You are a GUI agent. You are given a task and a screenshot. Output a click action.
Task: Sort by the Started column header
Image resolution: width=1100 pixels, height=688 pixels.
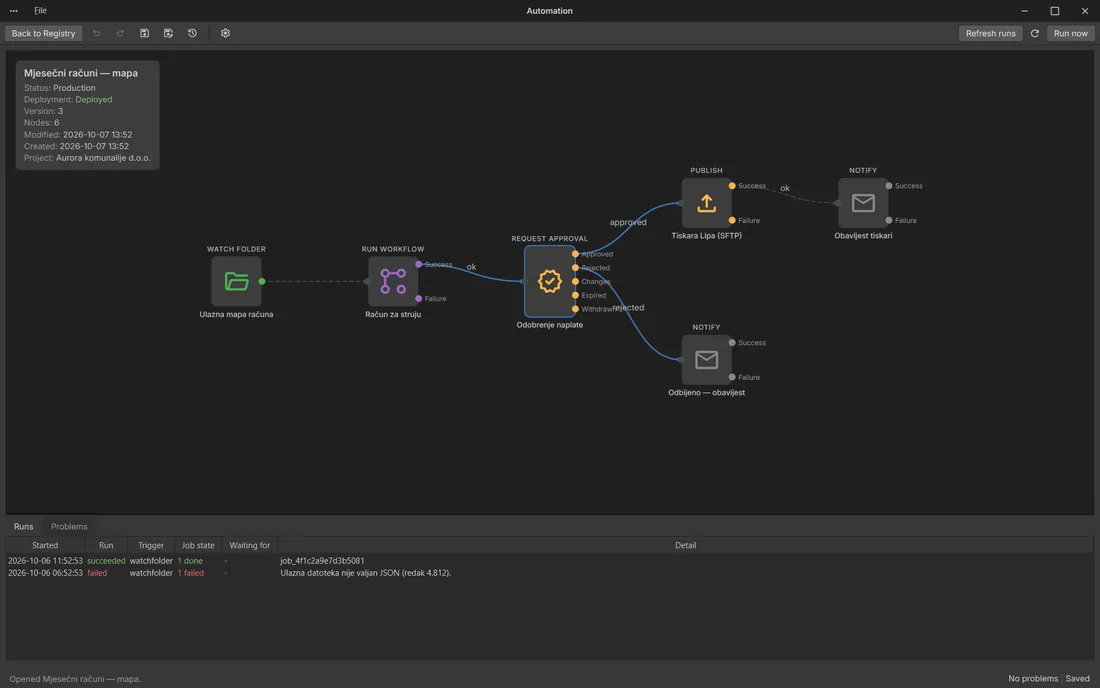coord(45,545)
